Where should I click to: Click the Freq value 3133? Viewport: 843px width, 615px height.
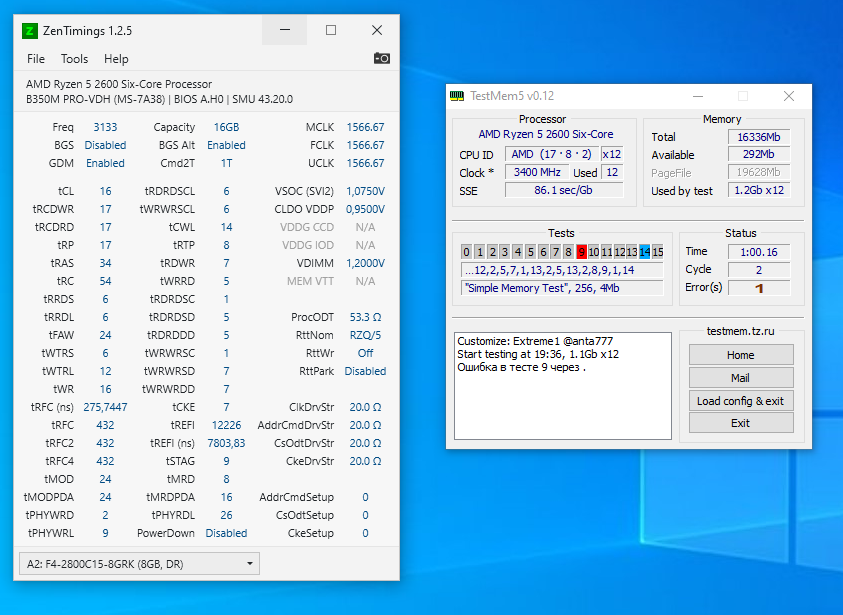click(x=105, y=127)
